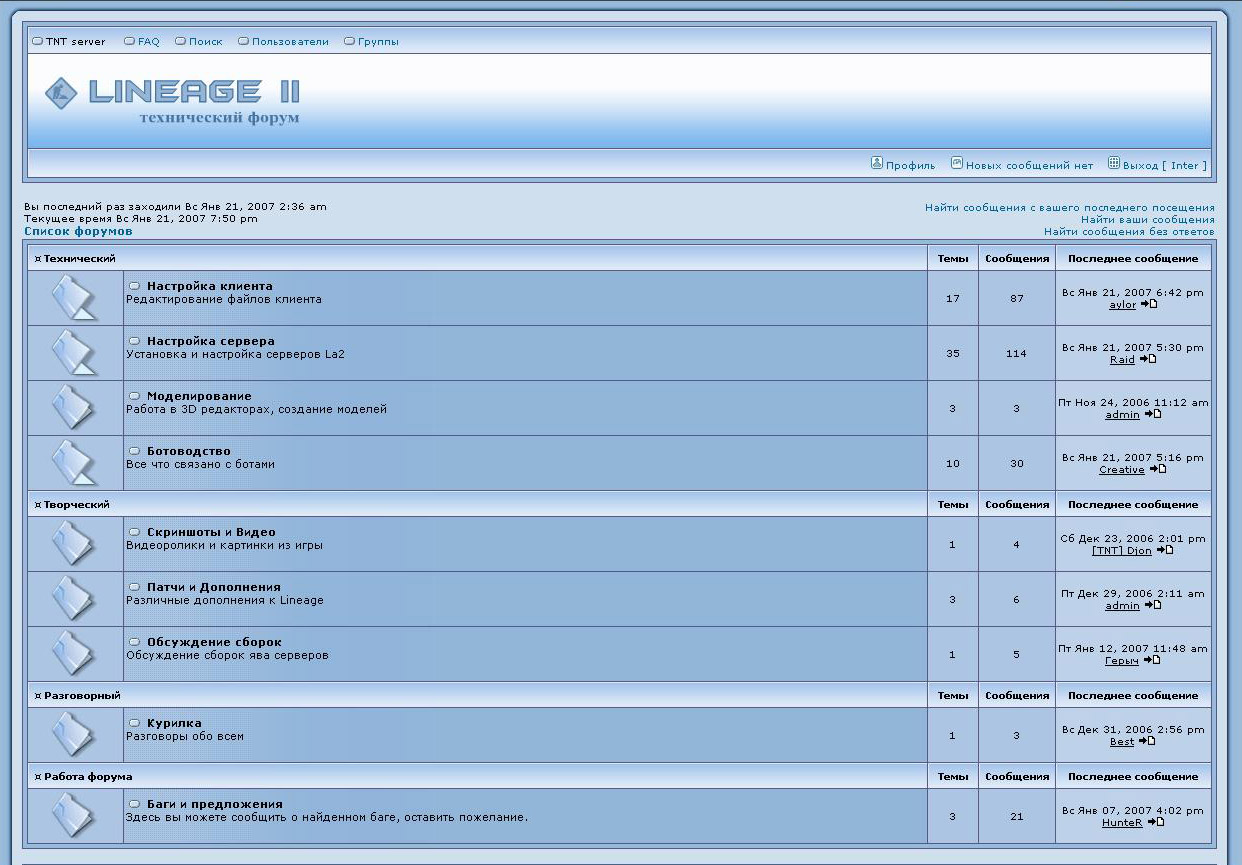Open Группы usergroups page
Viewport: 1242px width, 865px height.
(x=378, y=42)
